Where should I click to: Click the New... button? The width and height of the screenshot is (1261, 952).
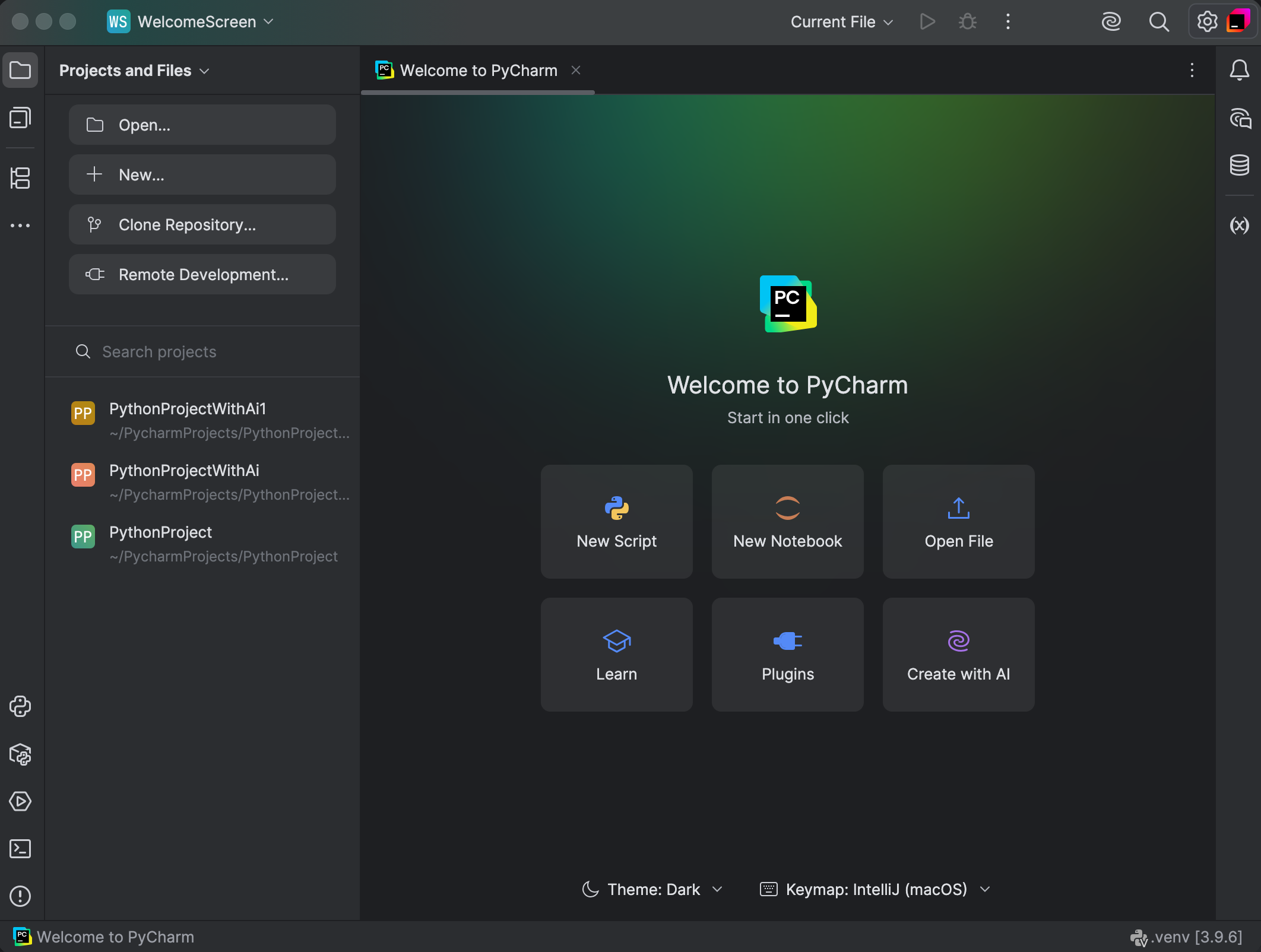202,174
